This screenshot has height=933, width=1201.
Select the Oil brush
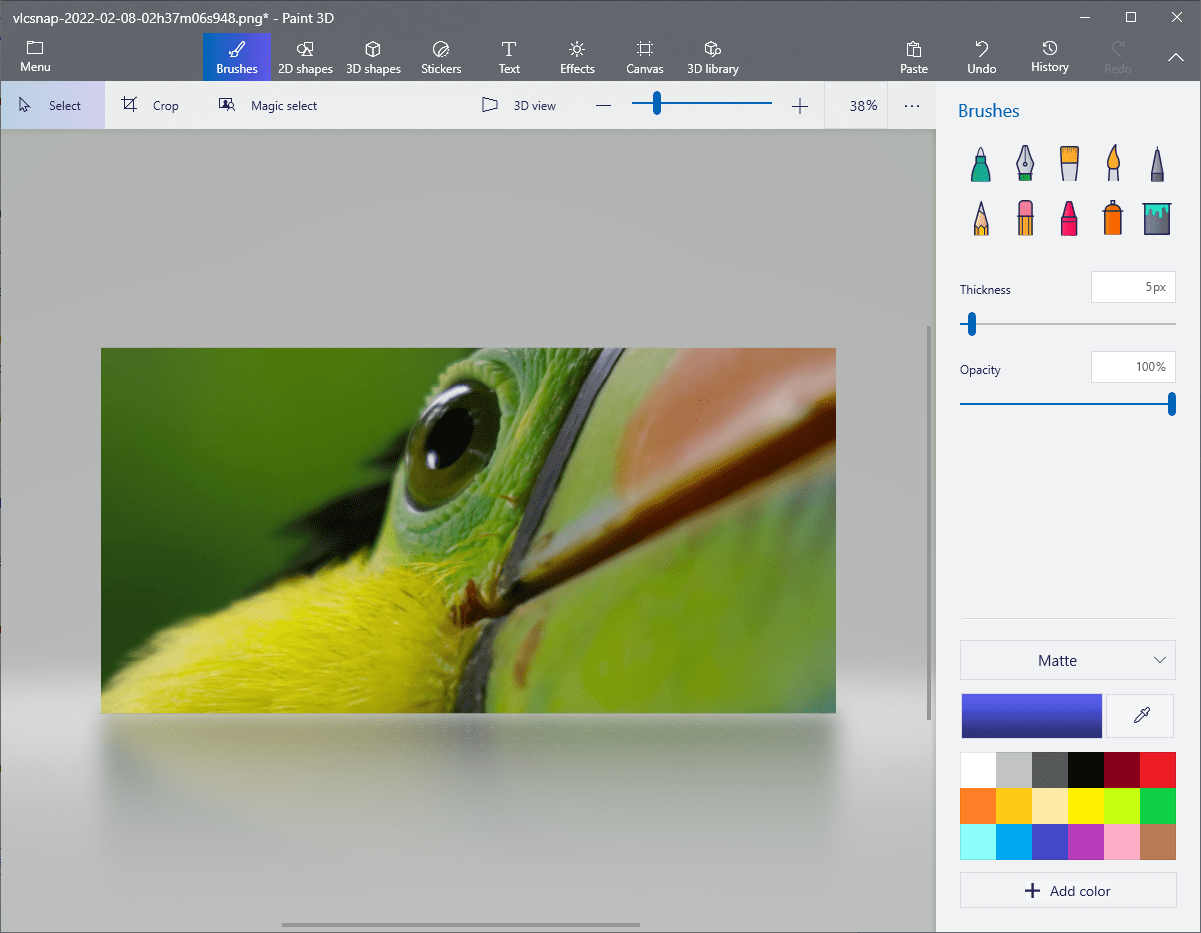[x=1069, y=164]
